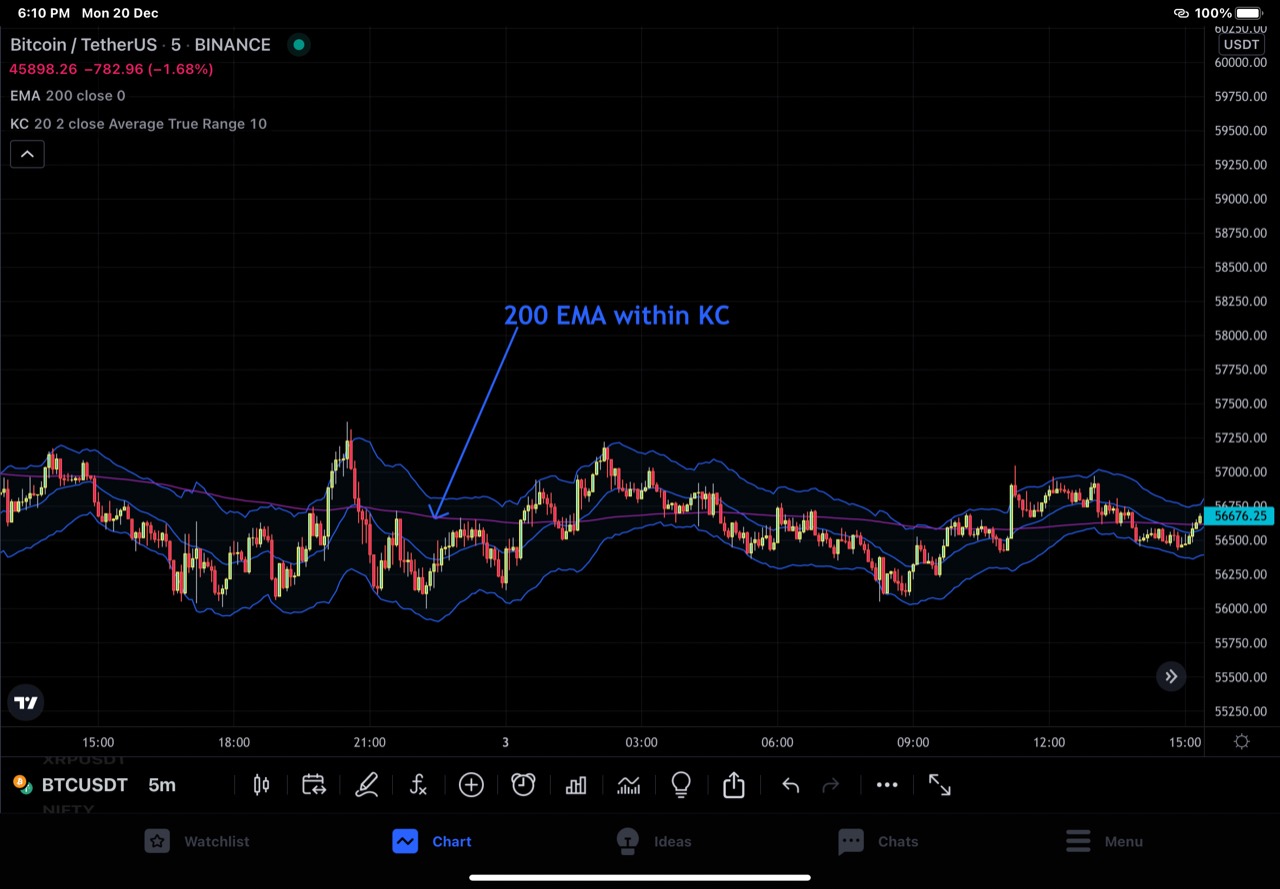
Task: Enter fullscreen with the expand arrows
Action: pos(940,785)
